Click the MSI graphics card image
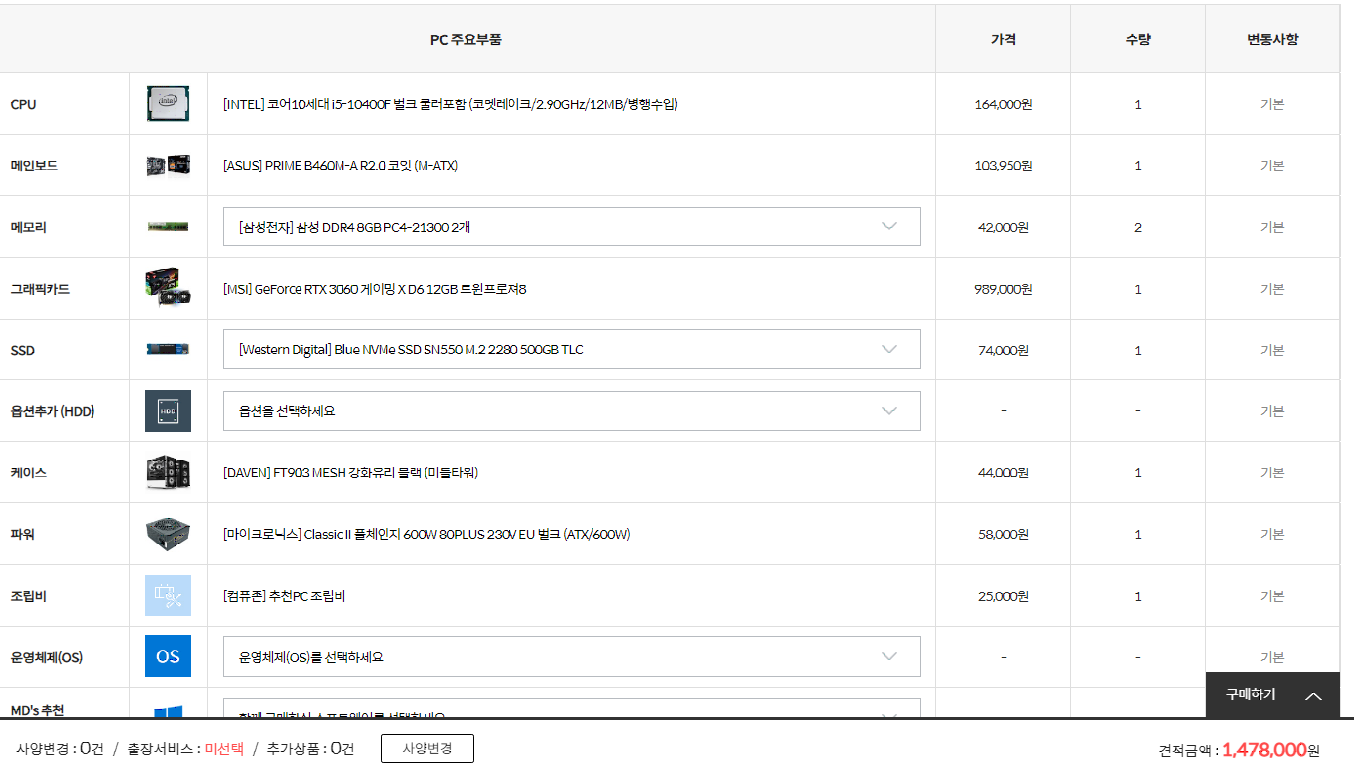Viewport: 1355px width, 774px height. pyautogui.click(x=168, y=289)
